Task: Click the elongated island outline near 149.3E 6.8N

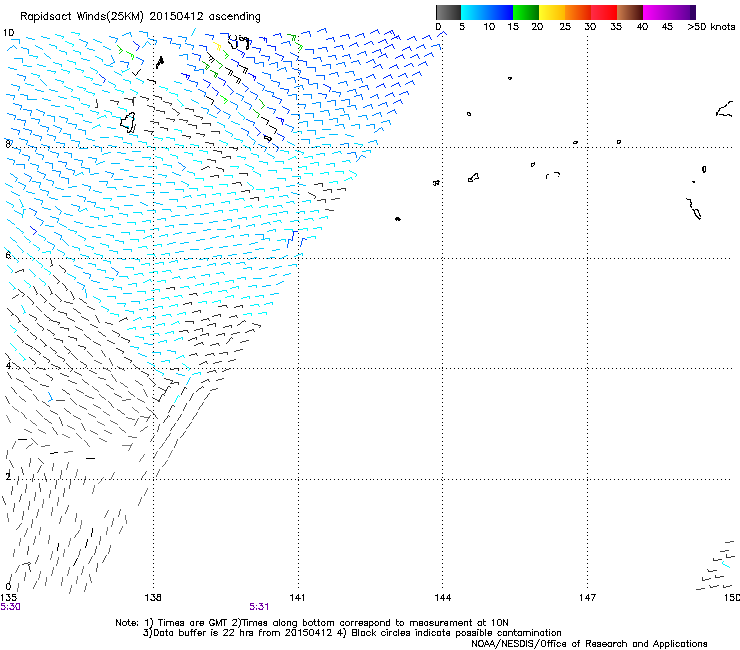Action: click(x=694, y=209)
